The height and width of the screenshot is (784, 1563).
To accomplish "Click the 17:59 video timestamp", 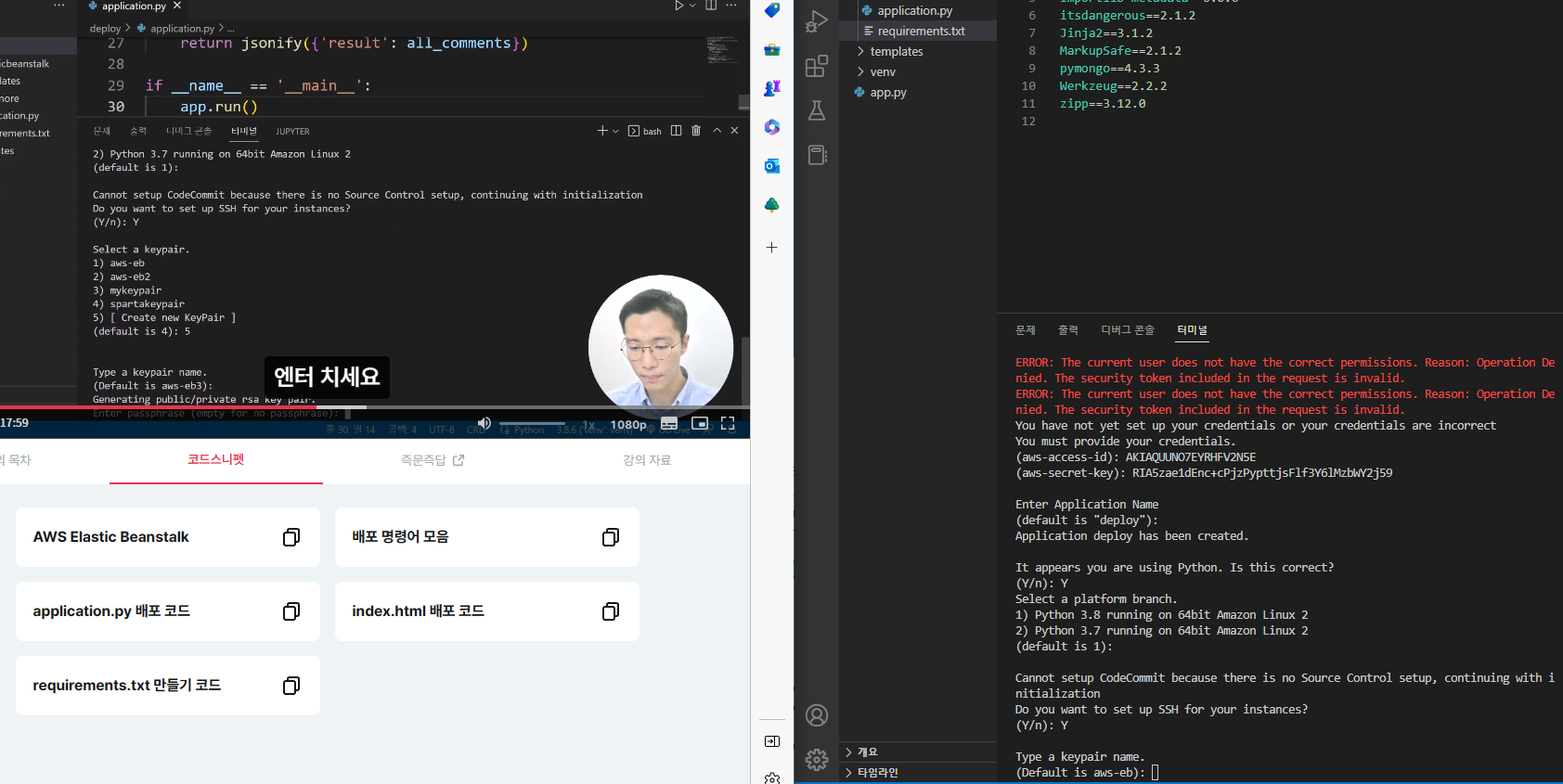I will [14, 423].
